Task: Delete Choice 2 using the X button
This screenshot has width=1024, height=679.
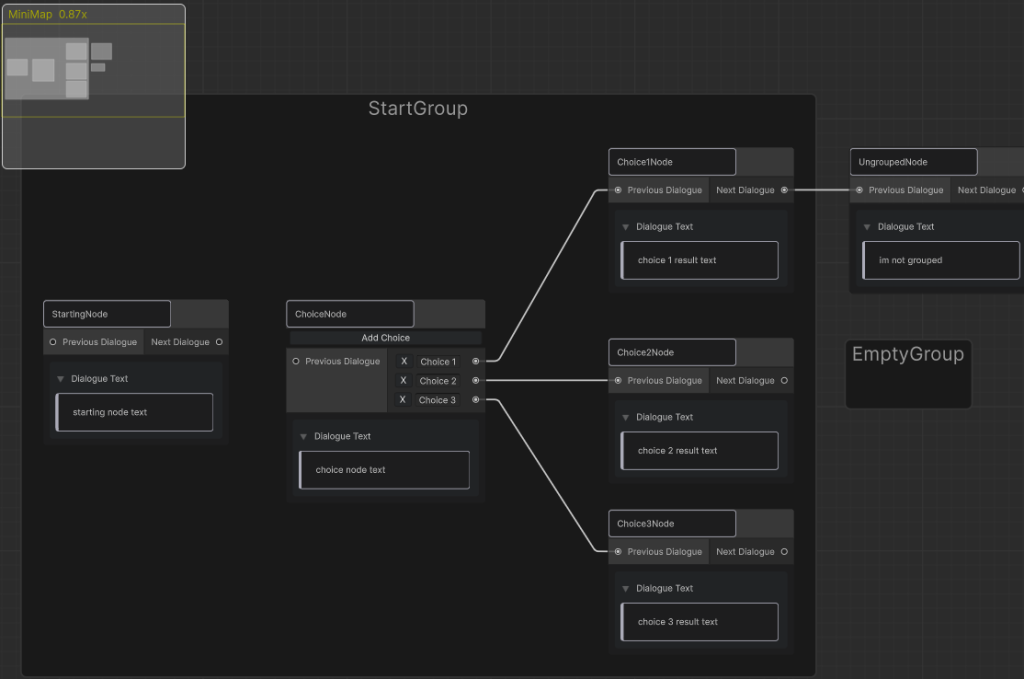Action: tap(404, 380)
